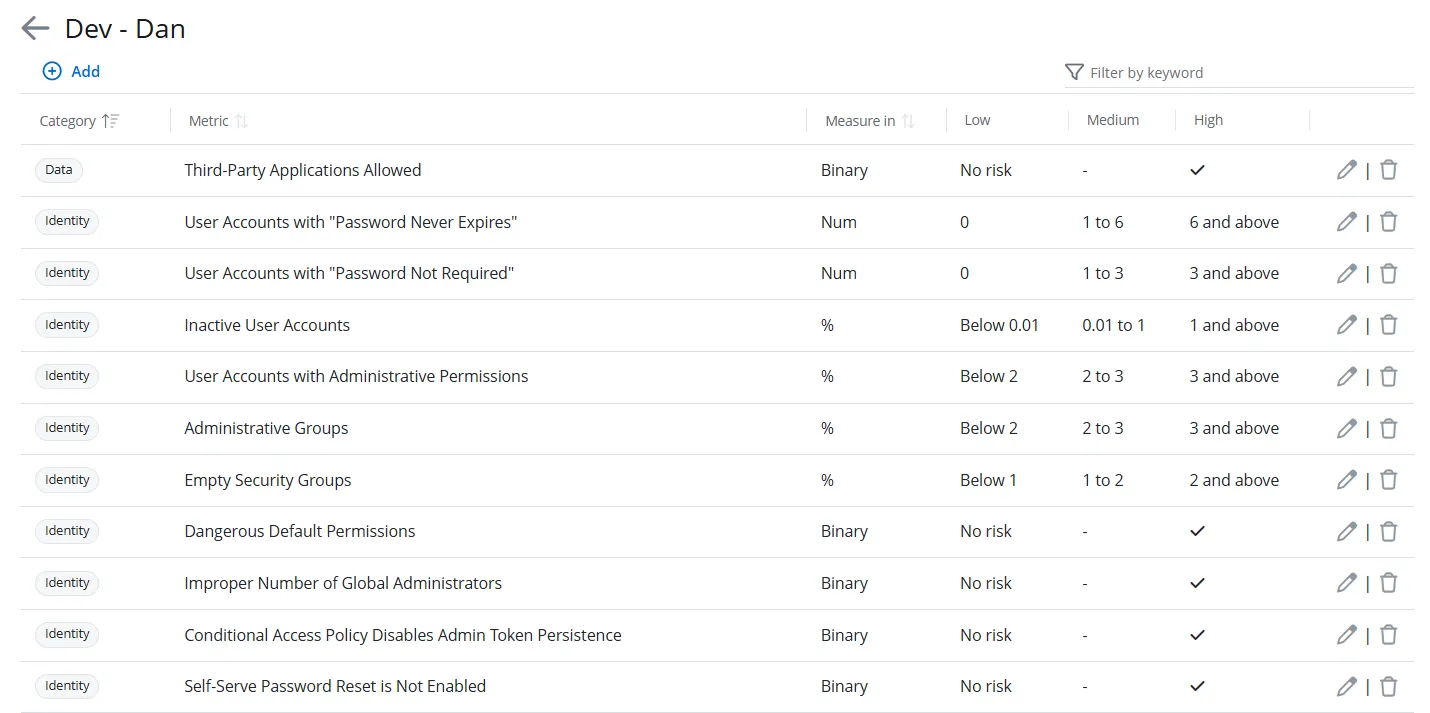Edit the Inactive User Accounts metric
Screen dimensions: 1430x713
coord(1347,325)
